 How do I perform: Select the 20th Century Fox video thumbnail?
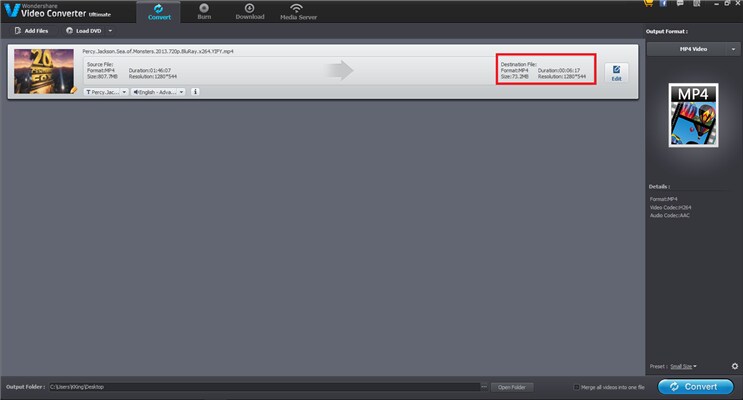point(44,71)
